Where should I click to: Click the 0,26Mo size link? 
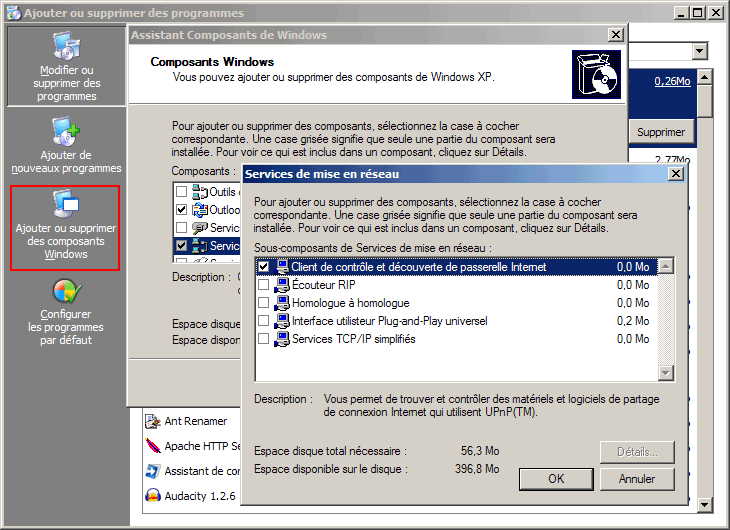(672, 81)
